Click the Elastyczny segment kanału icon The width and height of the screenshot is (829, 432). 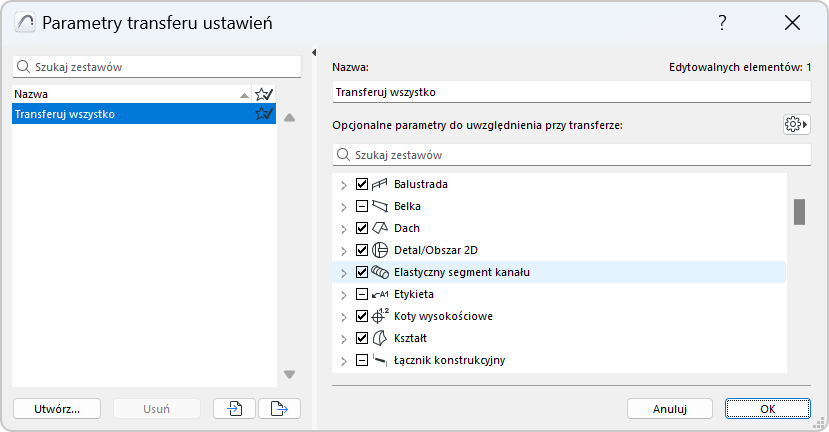380,272
